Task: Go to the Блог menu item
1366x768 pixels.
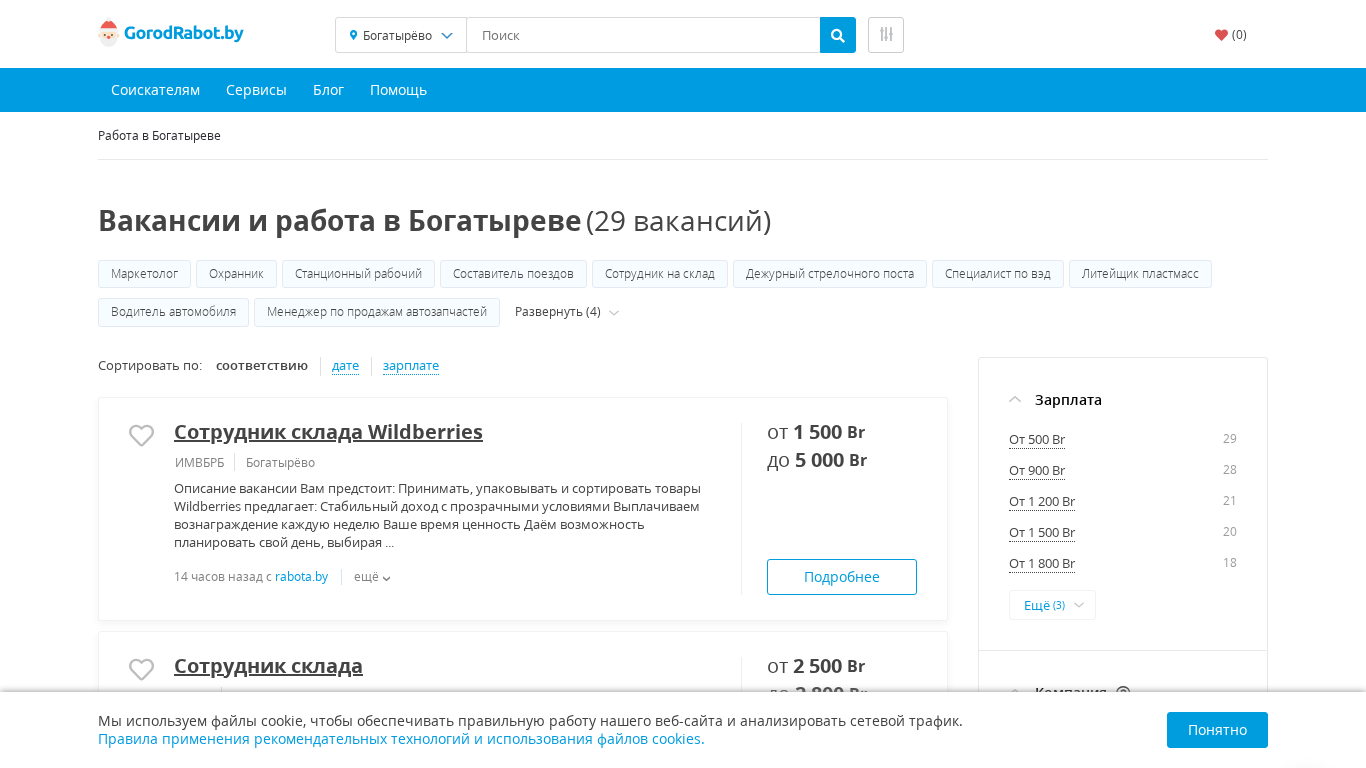Action: point(328,90)
